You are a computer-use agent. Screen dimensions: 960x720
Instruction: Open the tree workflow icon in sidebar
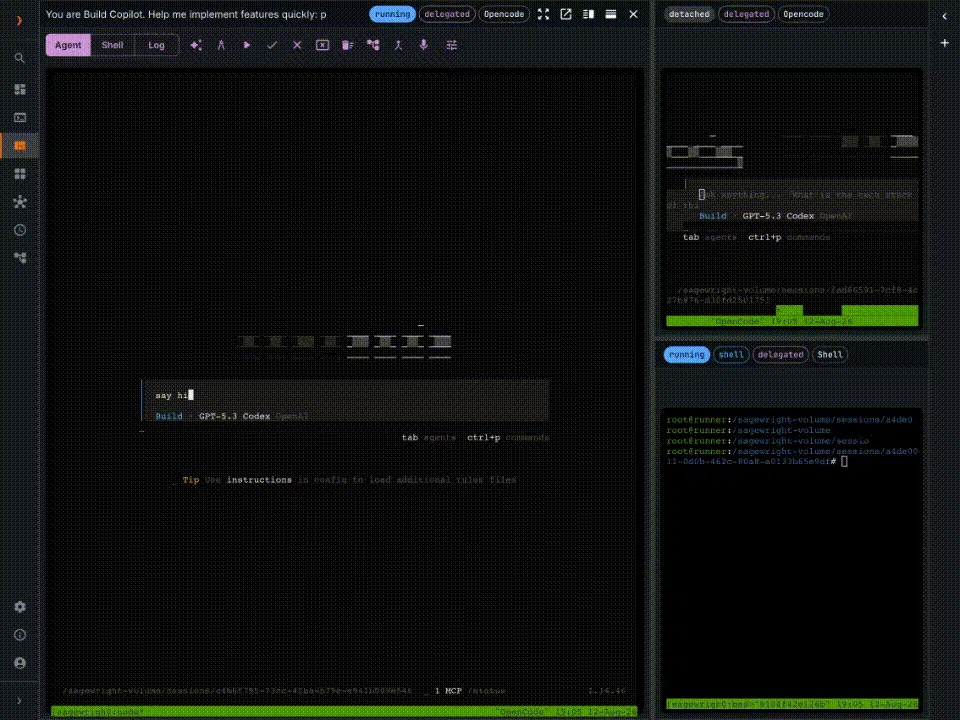click(x=20, y=258)
